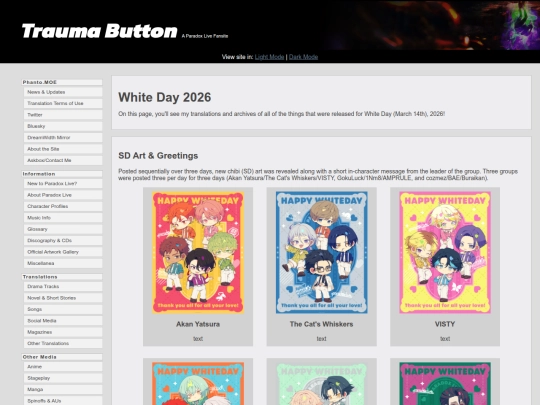This screenshot has height=405, width=540.
Task: Click the White Day 2026 heading
Action: point(165,97)
